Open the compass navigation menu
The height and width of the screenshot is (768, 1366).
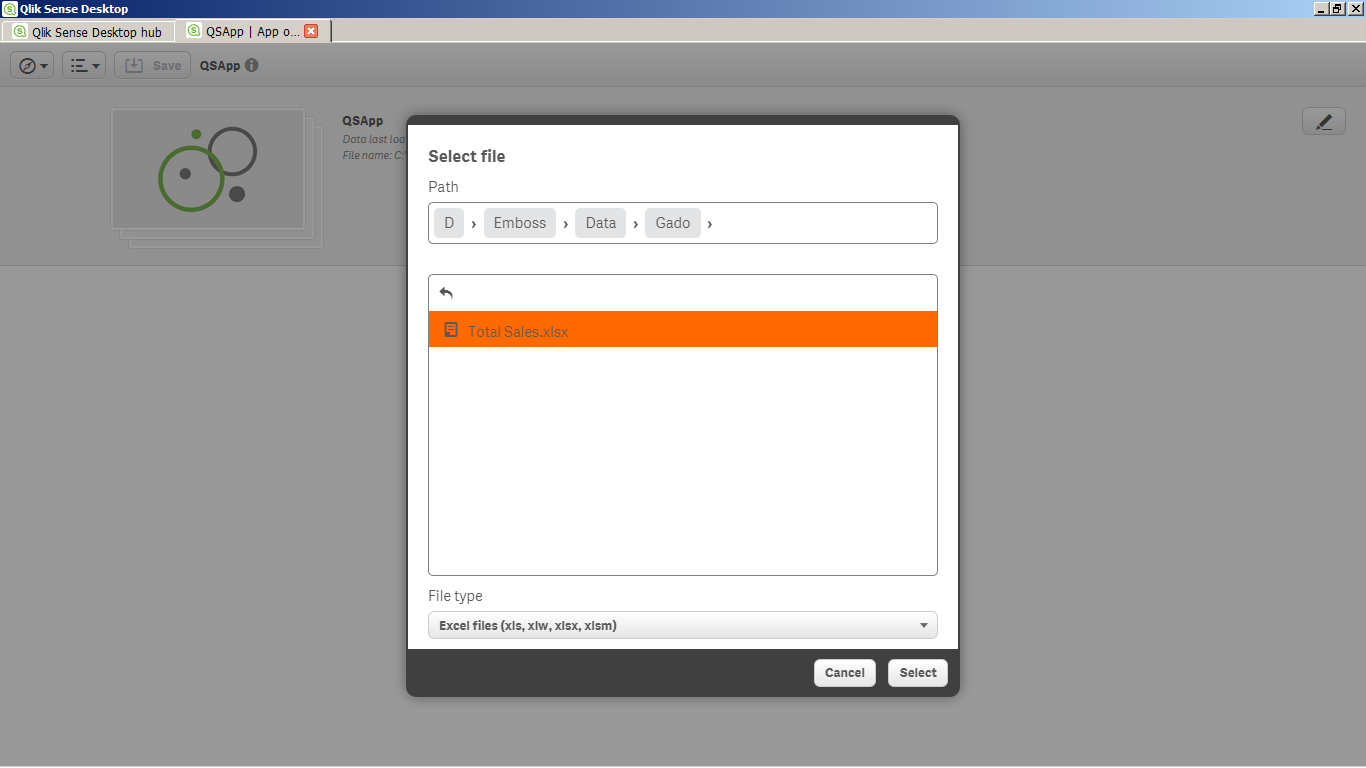coord(32,65)
